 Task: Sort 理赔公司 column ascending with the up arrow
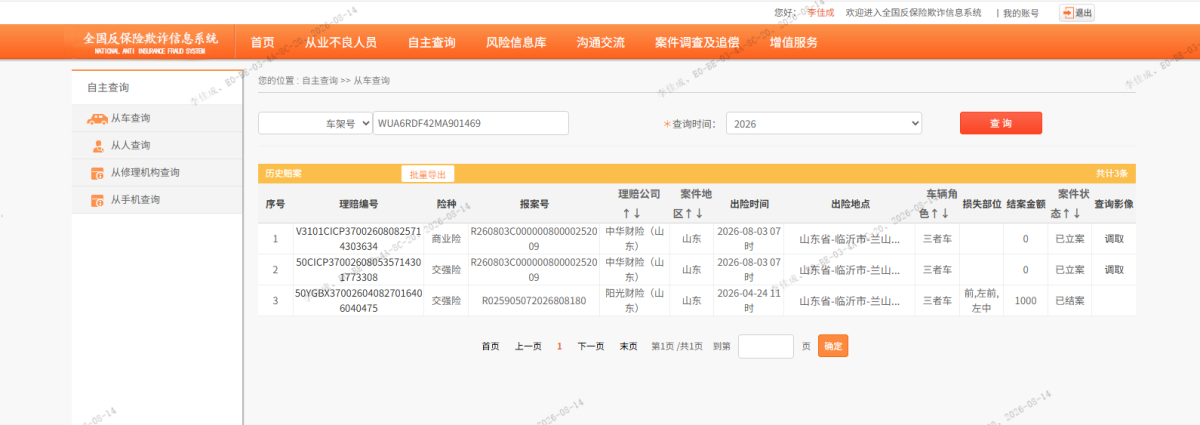pos(626,214)
